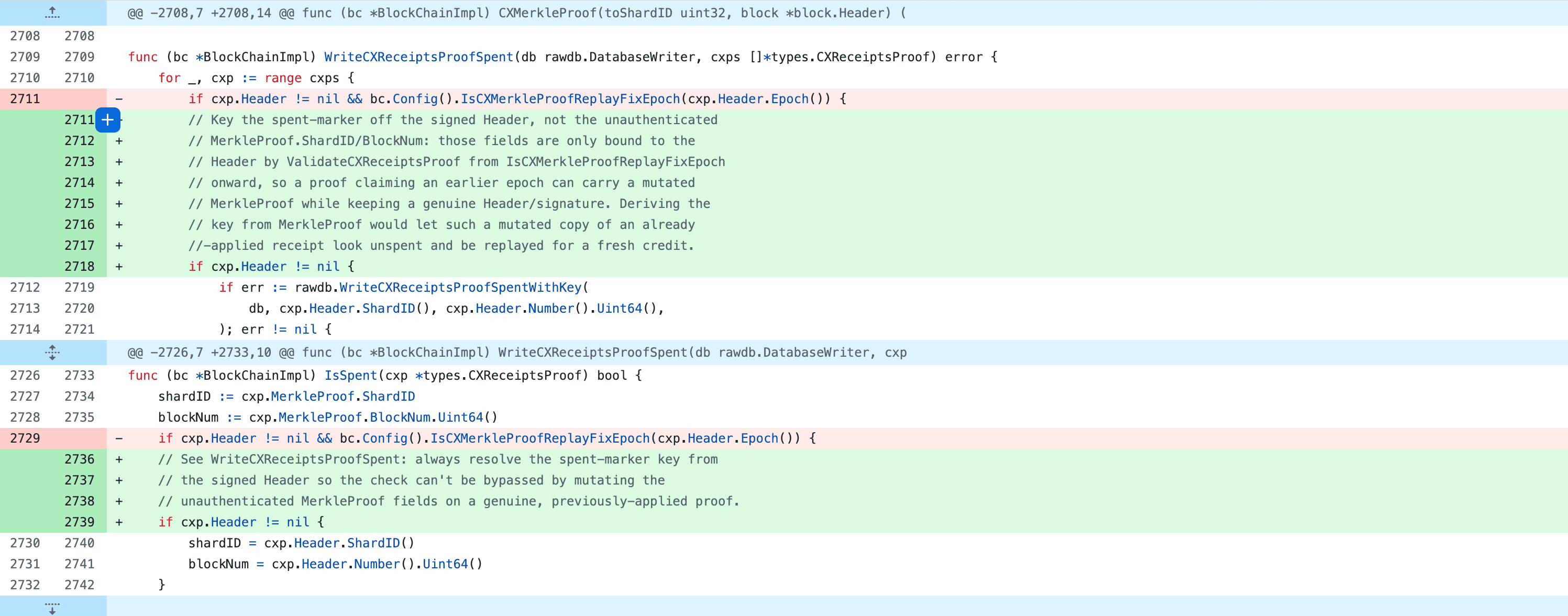Click new line number 2719
The height and width of the screenshot is (616, 1568).
pyautogui.click(x=80, y=287)
